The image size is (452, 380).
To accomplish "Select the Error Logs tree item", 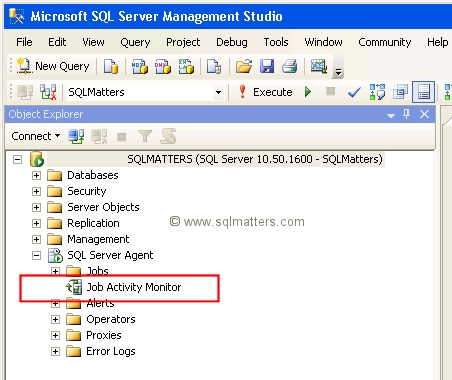I will click(x=111, y=351).
